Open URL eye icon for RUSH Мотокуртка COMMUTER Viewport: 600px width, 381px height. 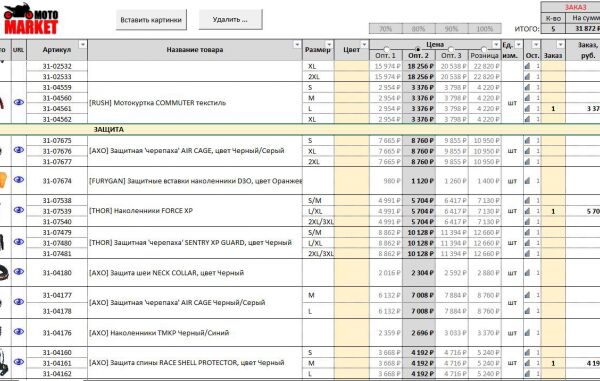(x=19, y=103)
